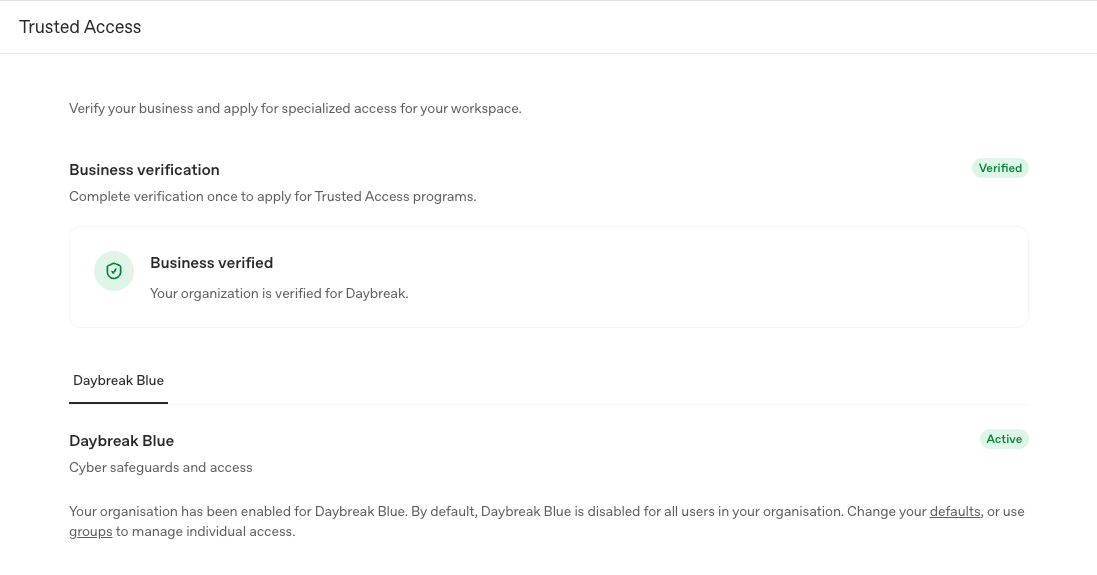The width and height of the screenshot is (1097, 575).
Task: Click 'Your organization is verified for Daybreak.' text
Action: pyautogui.click(x=279, y=294)
